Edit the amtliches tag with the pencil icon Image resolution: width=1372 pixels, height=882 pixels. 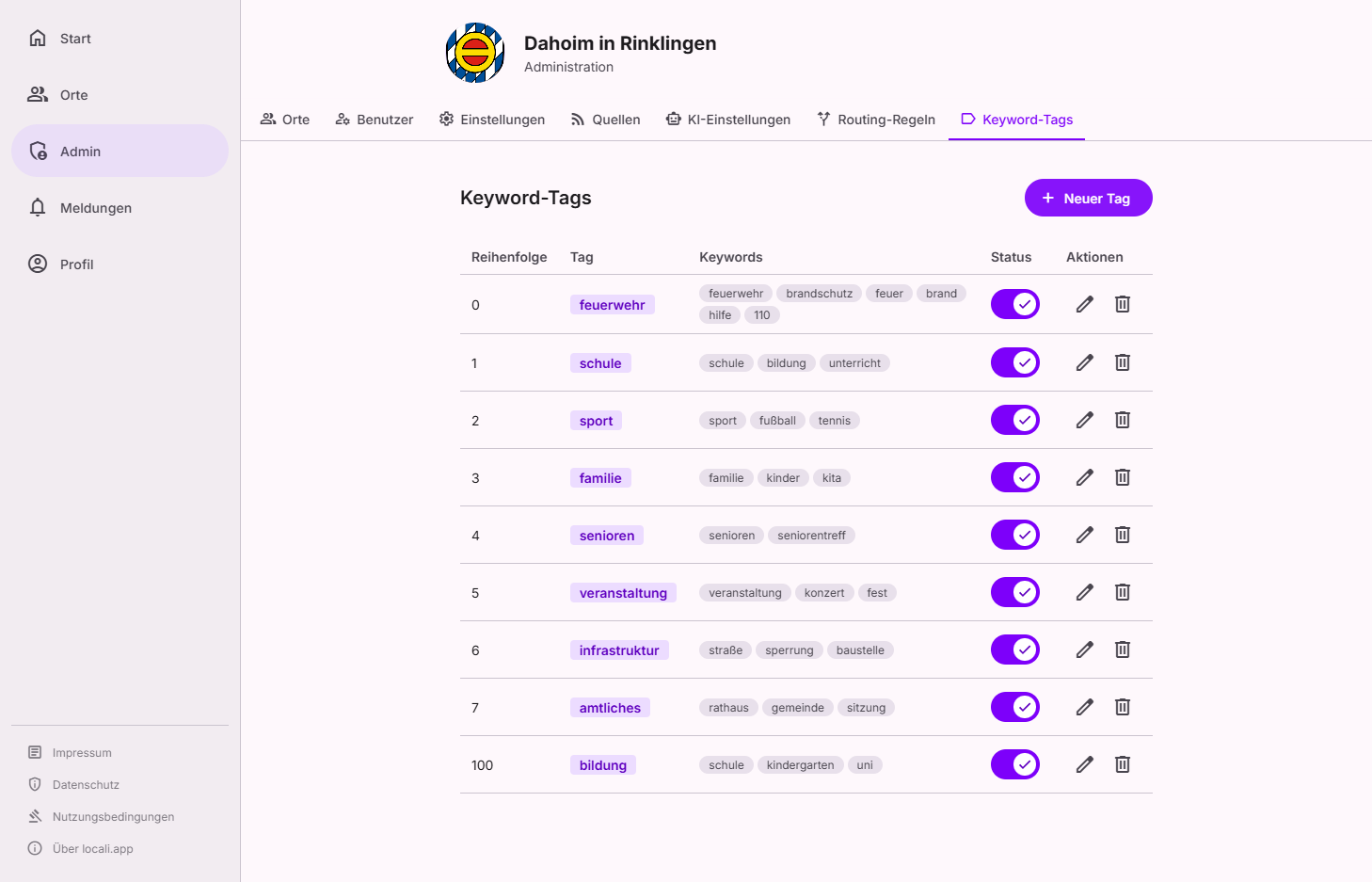pyautogui.click(x=1084, y=707)
